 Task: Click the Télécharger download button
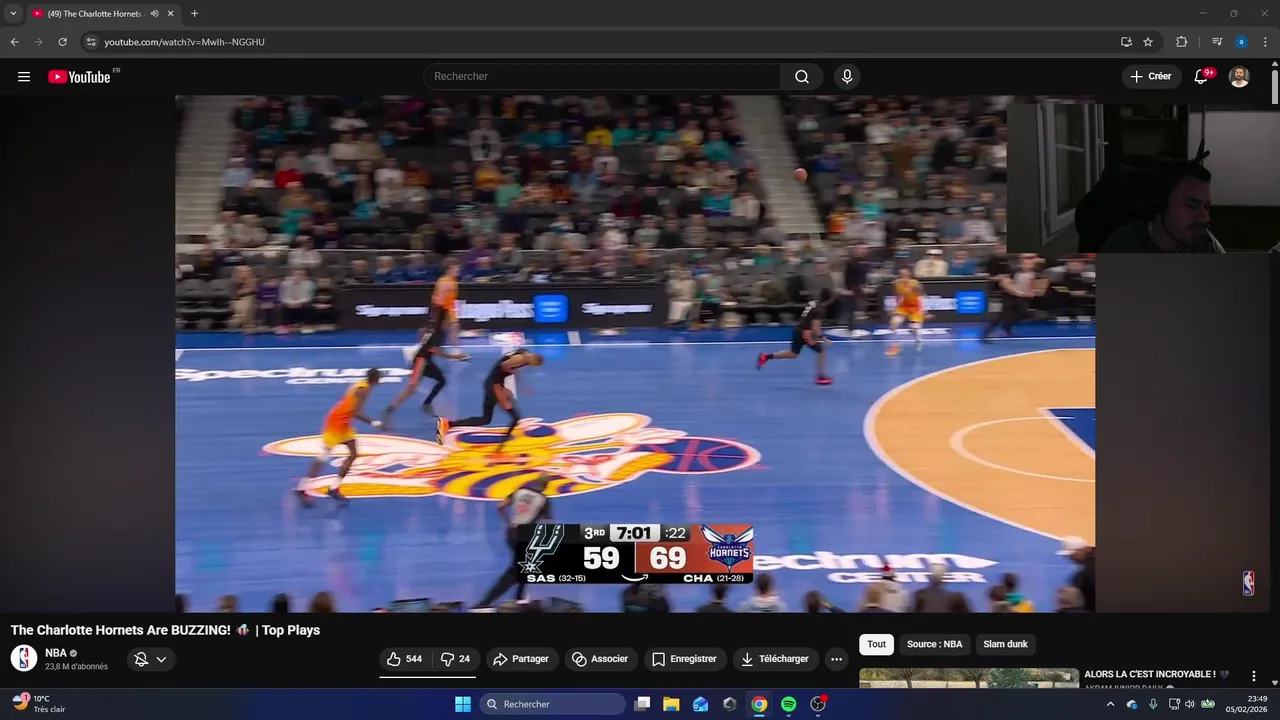(776, 659)
